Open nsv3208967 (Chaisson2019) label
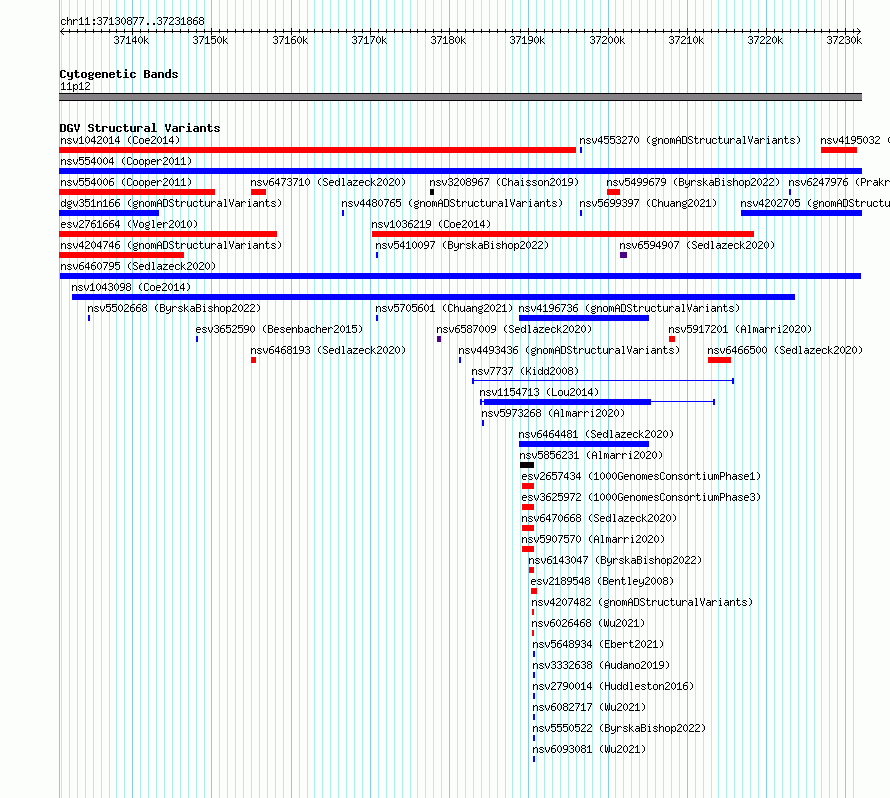Screen dimensions: 890x798 [x=504, y=182]
